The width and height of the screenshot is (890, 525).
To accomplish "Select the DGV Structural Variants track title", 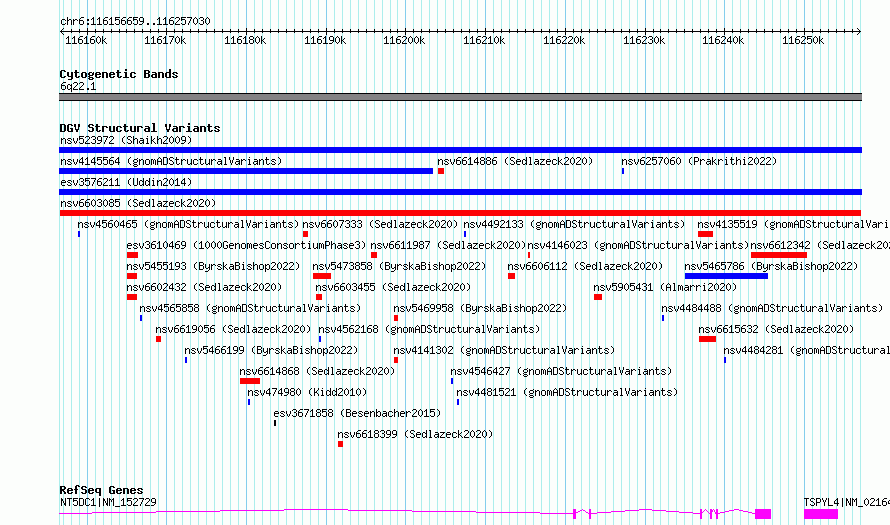I will click(x=140, y=128).
